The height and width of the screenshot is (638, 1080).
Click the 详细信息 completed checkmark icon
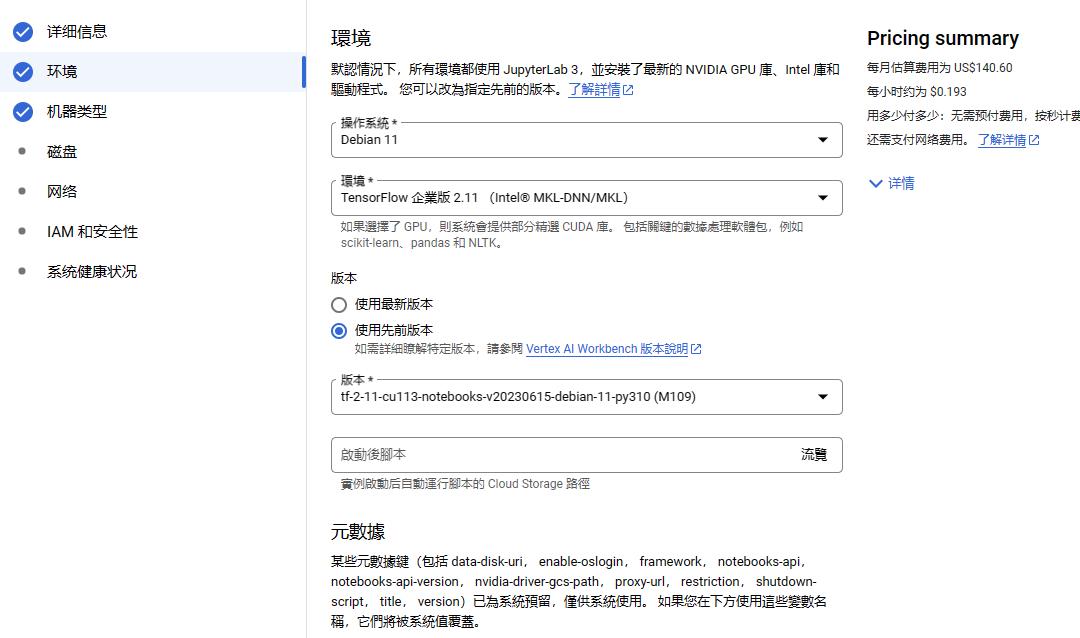[x=23, y=32]
